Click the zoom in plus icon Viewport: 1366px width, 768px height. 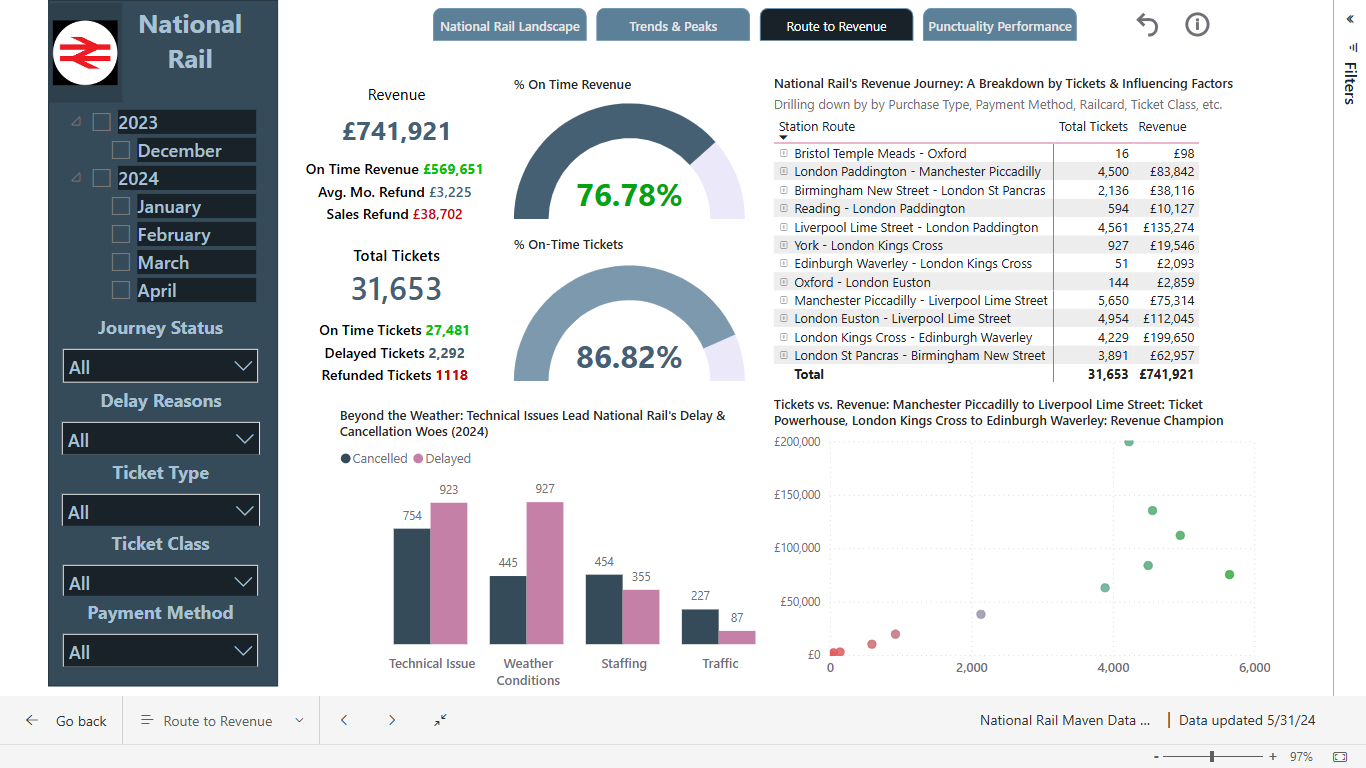1273,757
